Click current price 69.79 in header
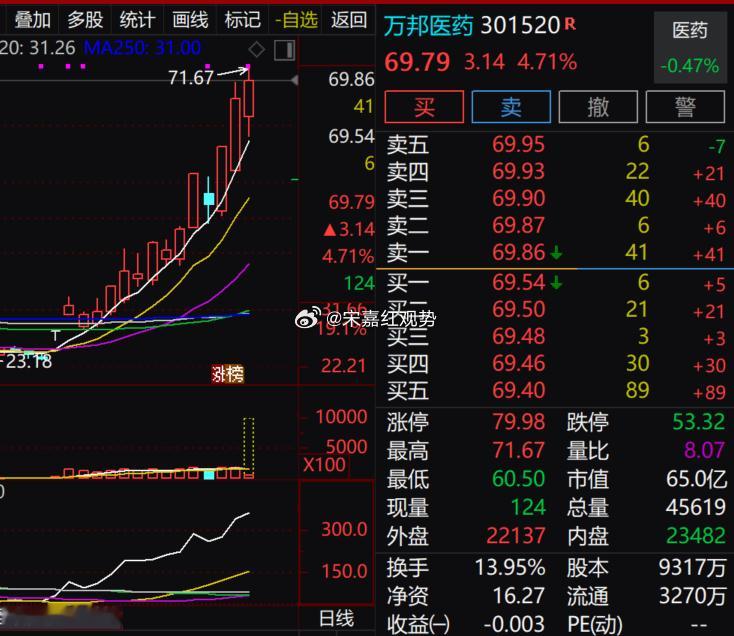The image size is (734, 636). [x=417, y=62]
